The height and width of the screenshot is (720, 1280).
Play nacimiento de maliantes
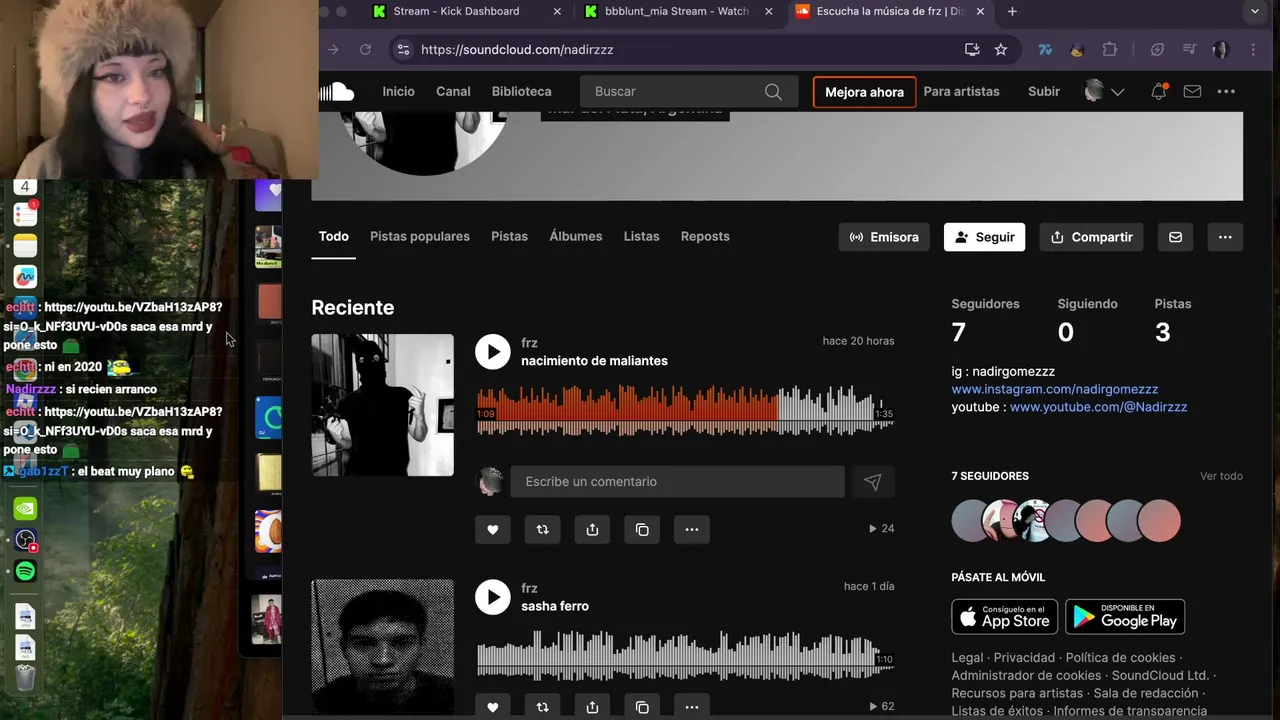[x=492, y=351]
